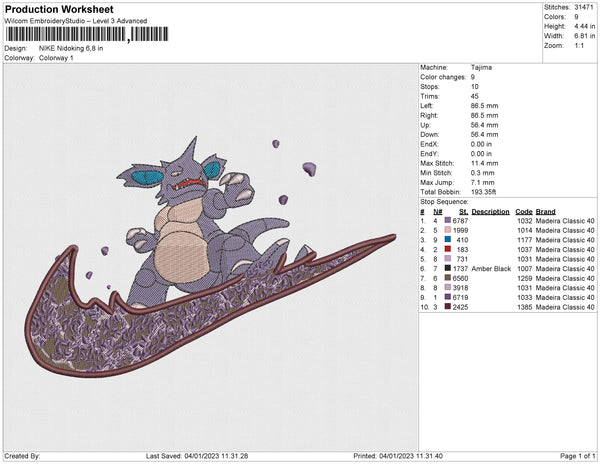Viewport: 600px width, 464px height.
Task: Select the 'Description' column header
Action: click(x=491, y=212)
